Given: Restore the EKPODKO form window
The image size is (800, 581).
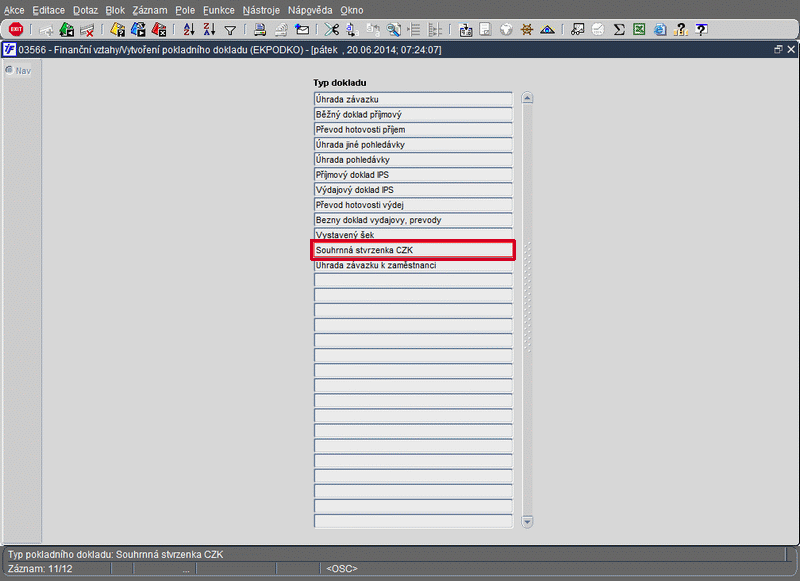Looking at the screenshot, I should (x=778, y=49).
